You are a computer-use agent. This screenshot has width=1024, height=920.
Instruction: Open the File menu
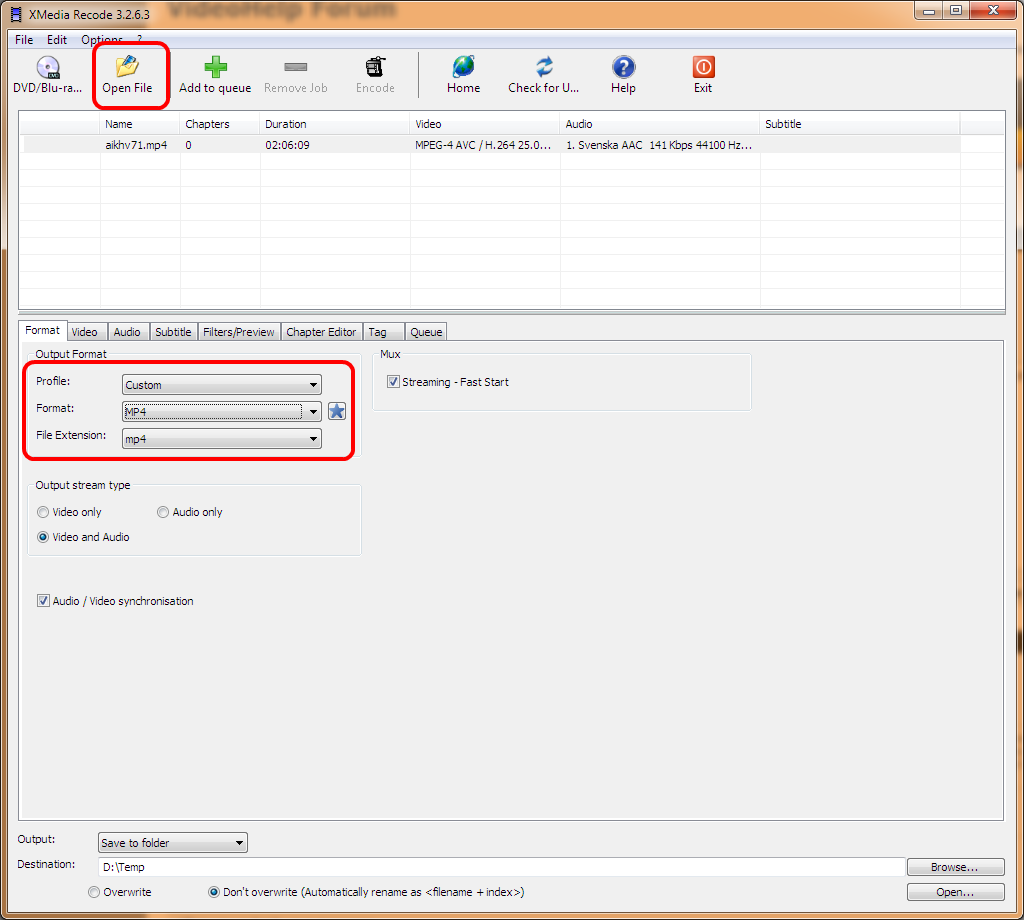[x=24, y=40]
